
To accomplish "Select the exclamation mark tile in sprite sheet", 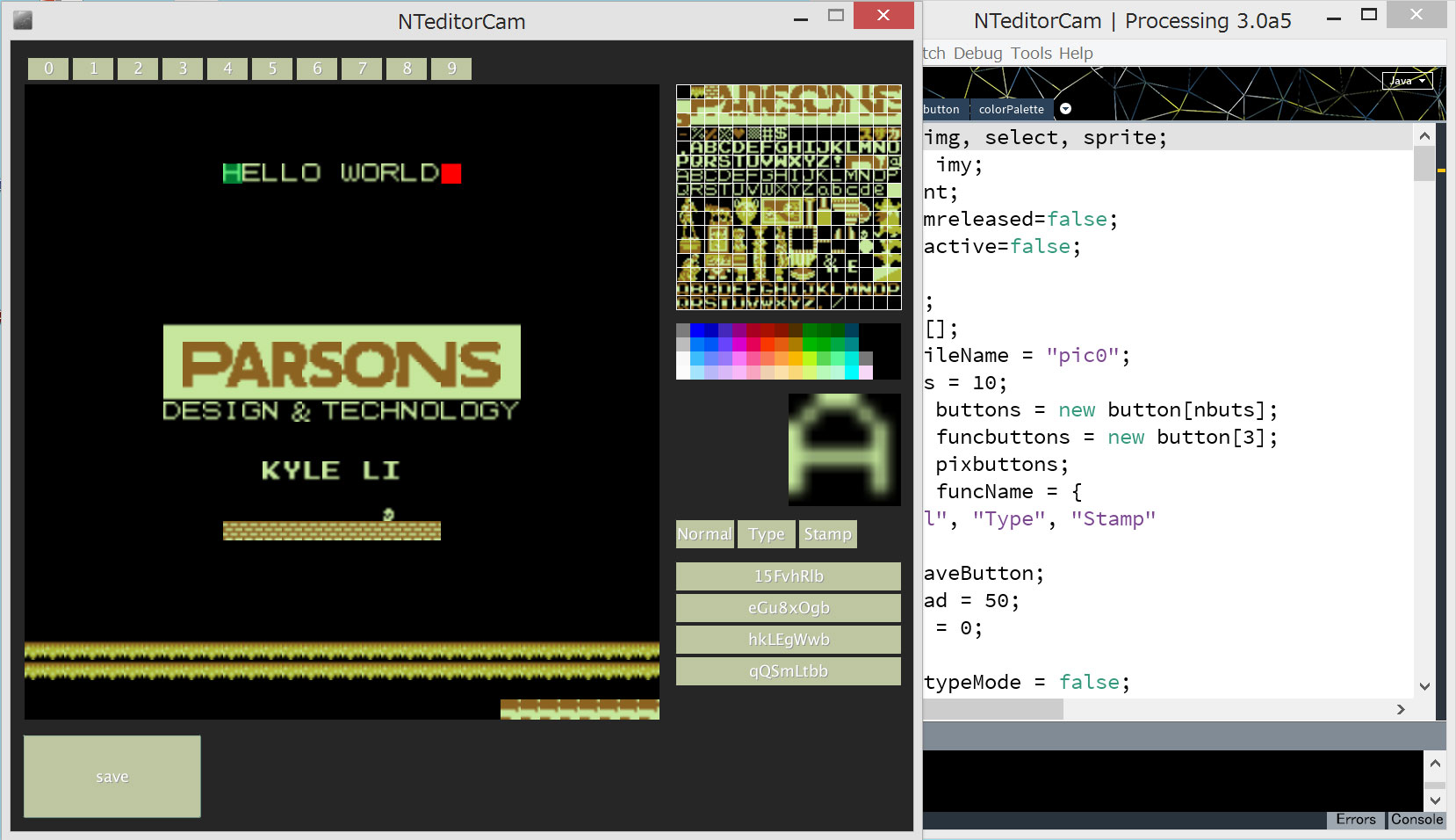I will coord(838,162).
